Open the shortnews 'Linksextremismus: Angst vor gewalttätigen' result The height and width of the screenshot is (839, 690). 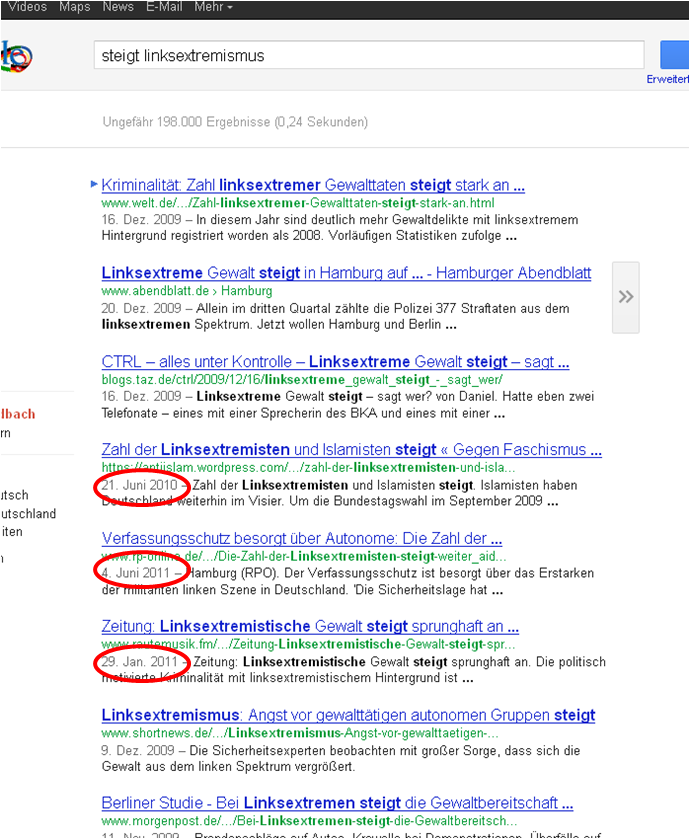(x=348, y=715)
